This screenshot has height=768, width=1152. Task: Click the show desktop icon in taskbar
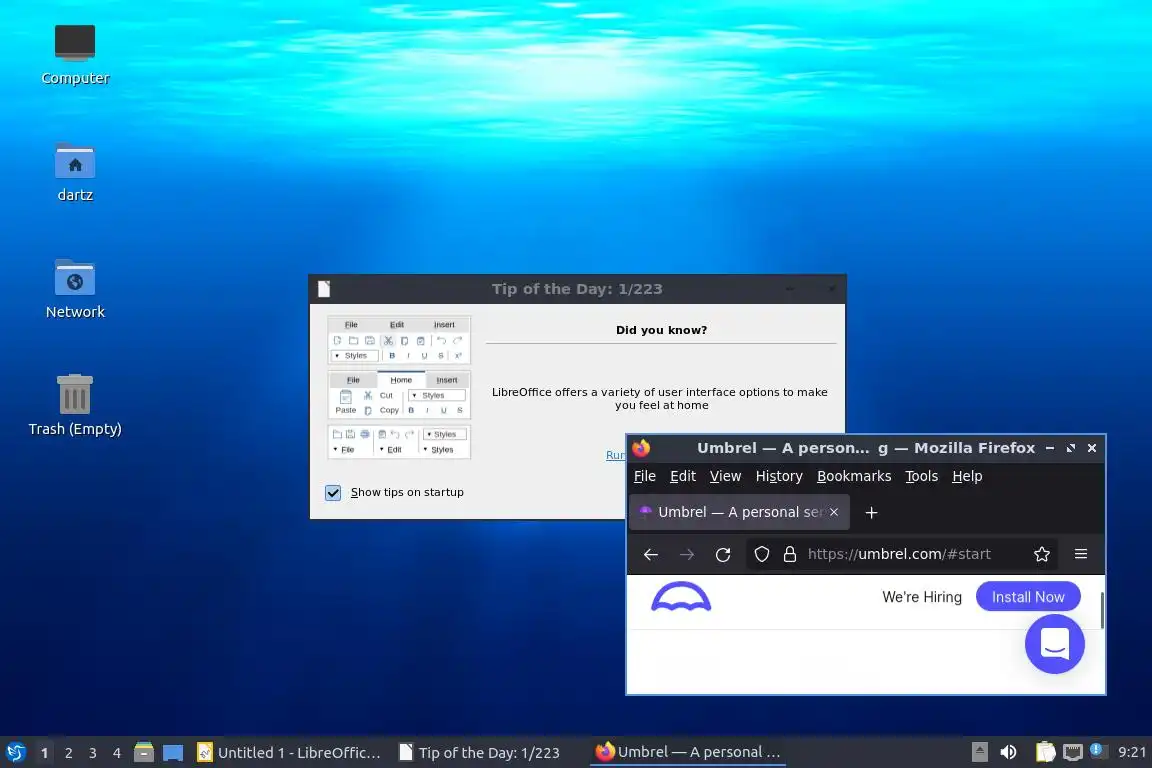[x=173, y=753]
